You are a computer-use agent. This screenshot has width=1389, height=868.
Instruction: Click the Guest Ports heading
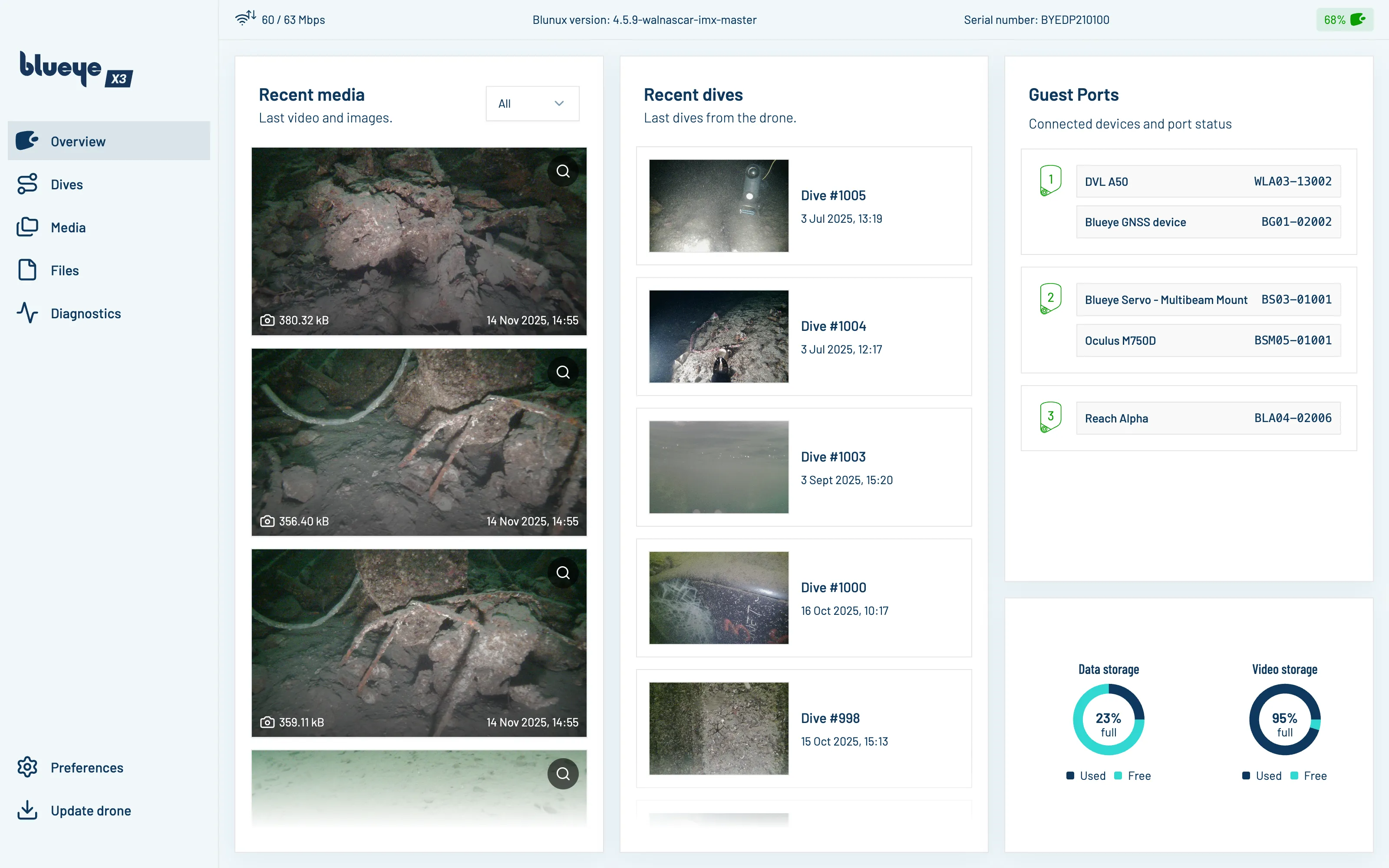(x=1073, y=95)
